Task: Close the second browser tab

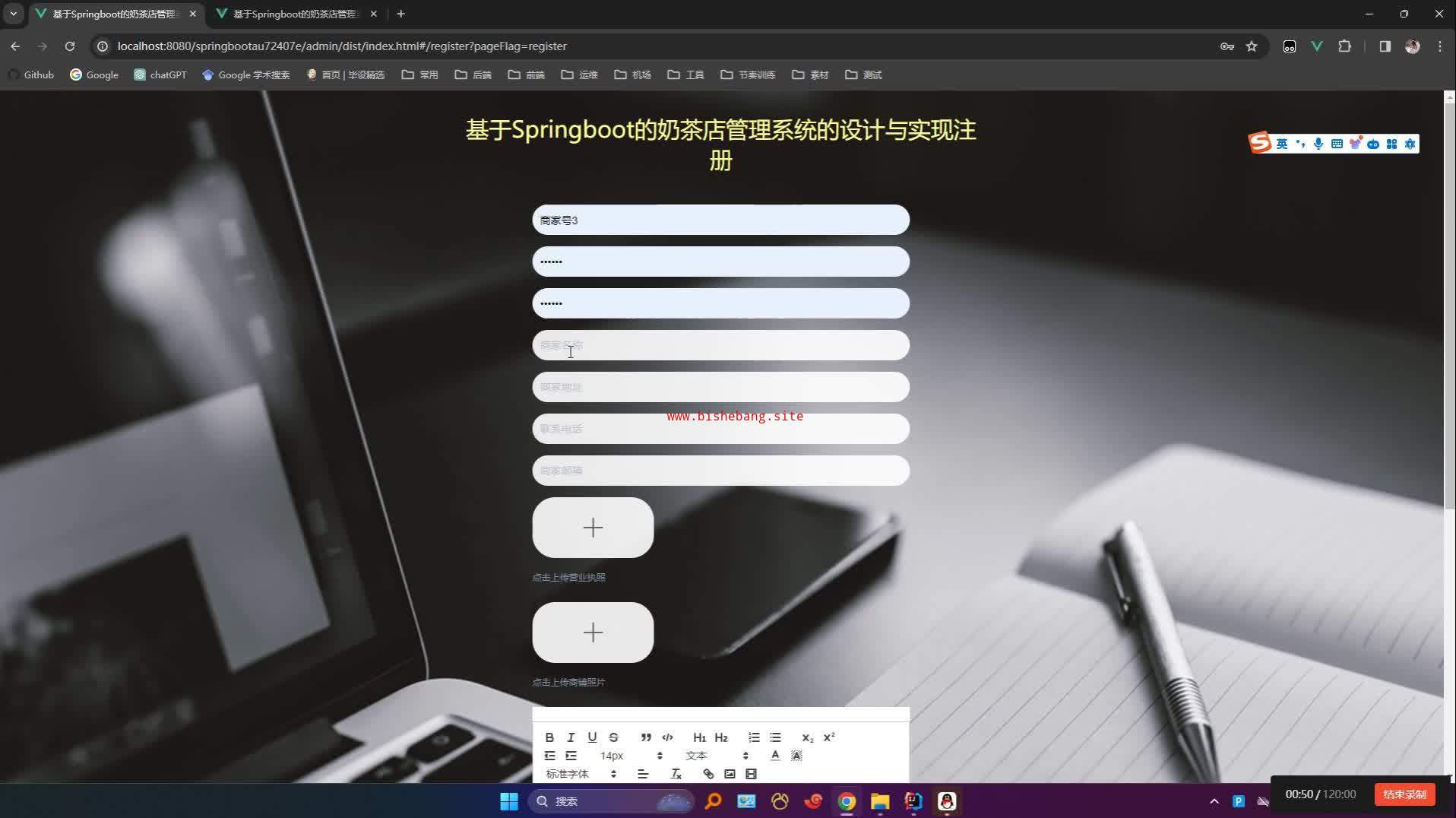Action: tap(373, 14)
